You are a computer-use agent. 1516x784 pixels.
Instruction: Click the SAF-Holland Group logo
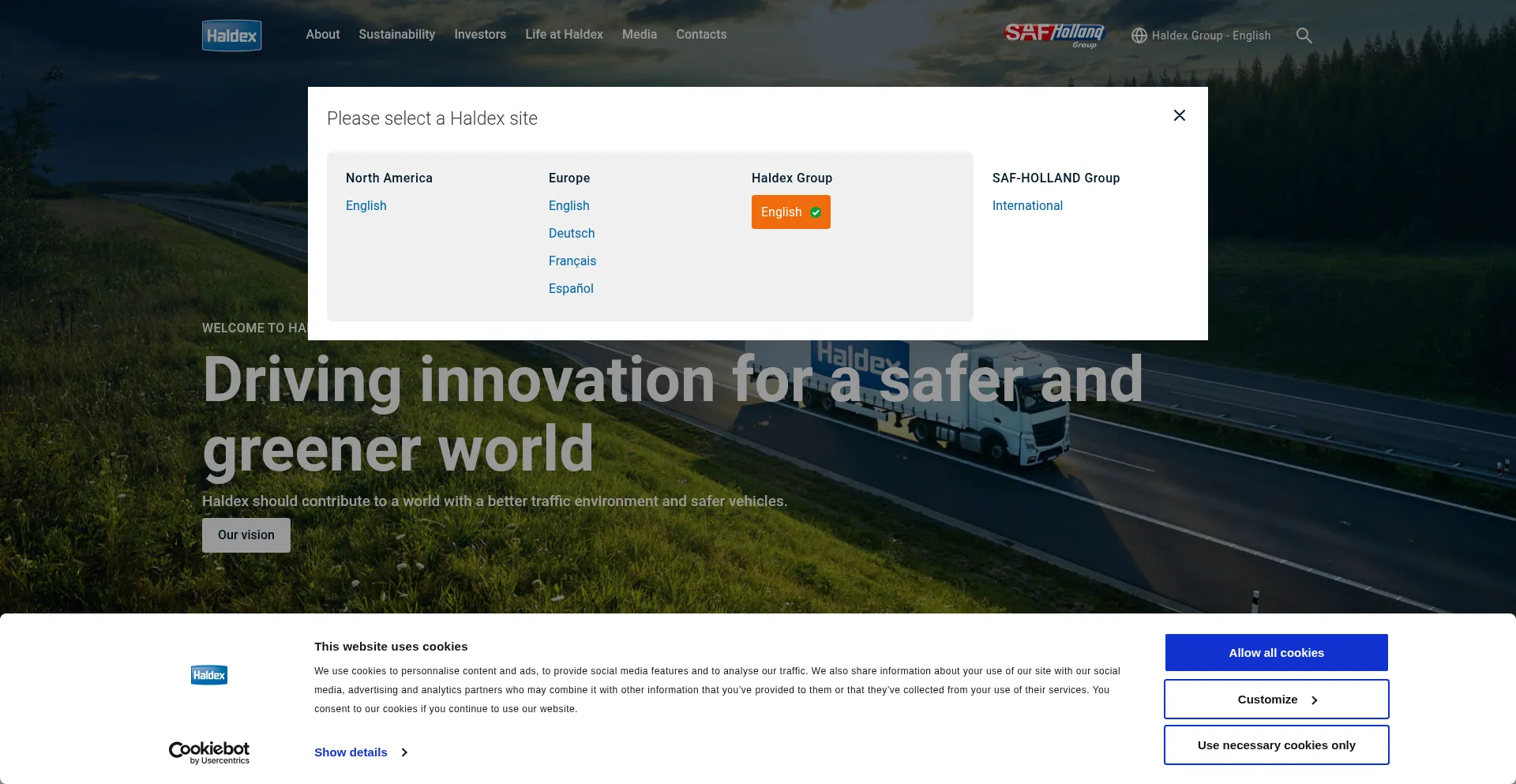pyautogui.click(x=1053, y=35)
